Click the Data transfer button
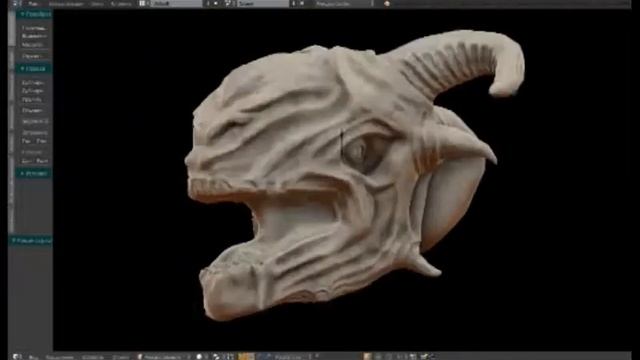This screenshot has width=640, height=360. [27, 161]
